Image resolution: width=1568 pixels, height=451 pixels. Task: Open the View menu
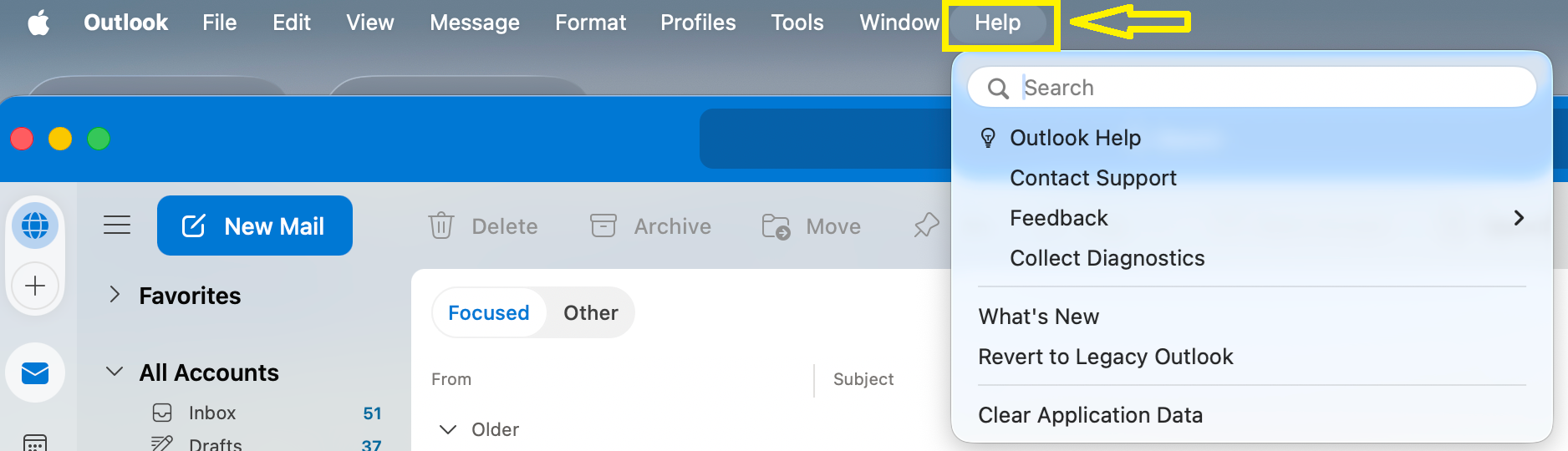[x=369, y=23]
